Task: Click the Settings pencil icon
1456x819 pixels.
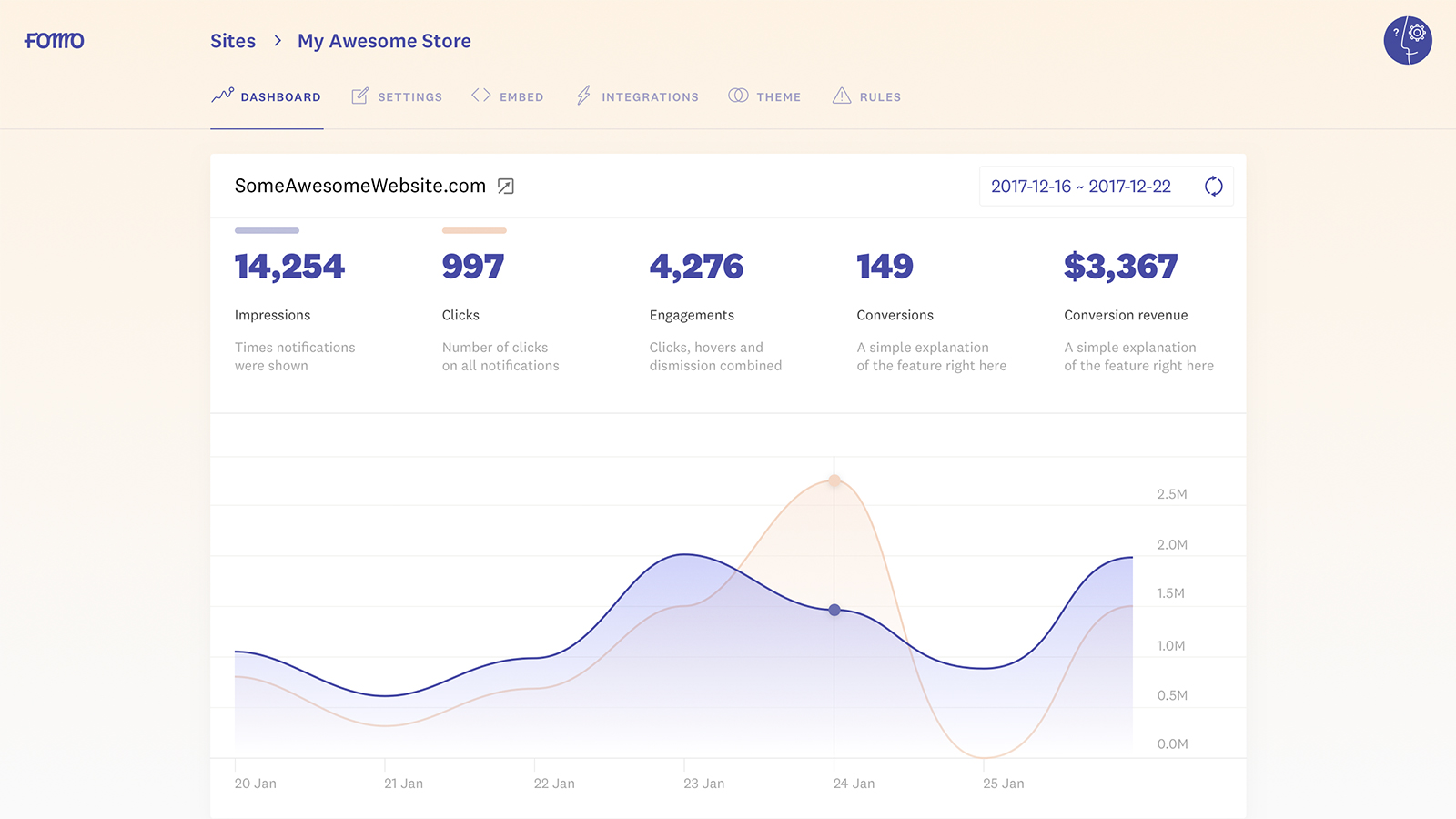Action: tap(359, 95)
